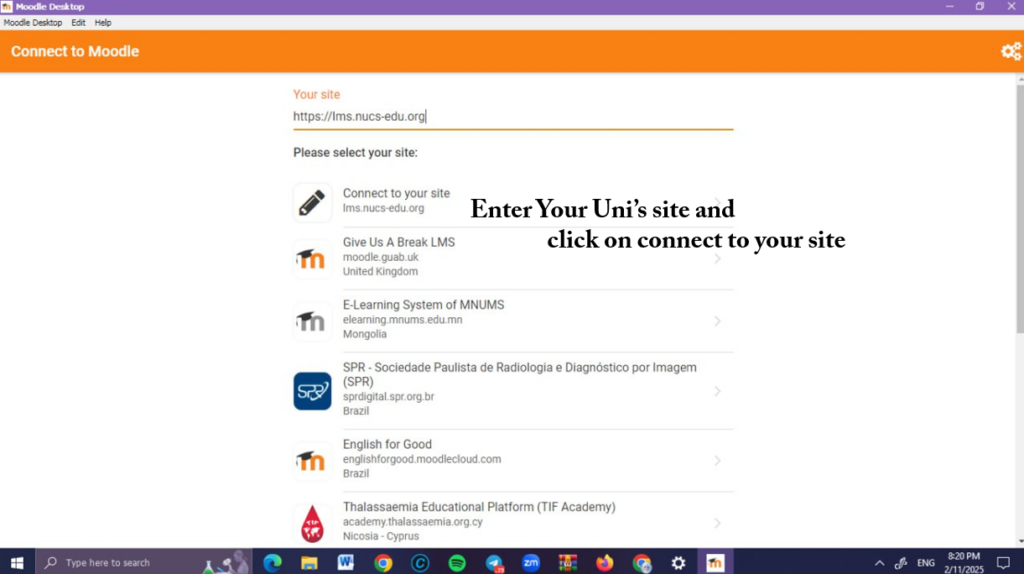Screen dimensions: 1024x574
Task: Open chevron for Thalassaemia Educational Platform
Action: click(x=717, y=523)
